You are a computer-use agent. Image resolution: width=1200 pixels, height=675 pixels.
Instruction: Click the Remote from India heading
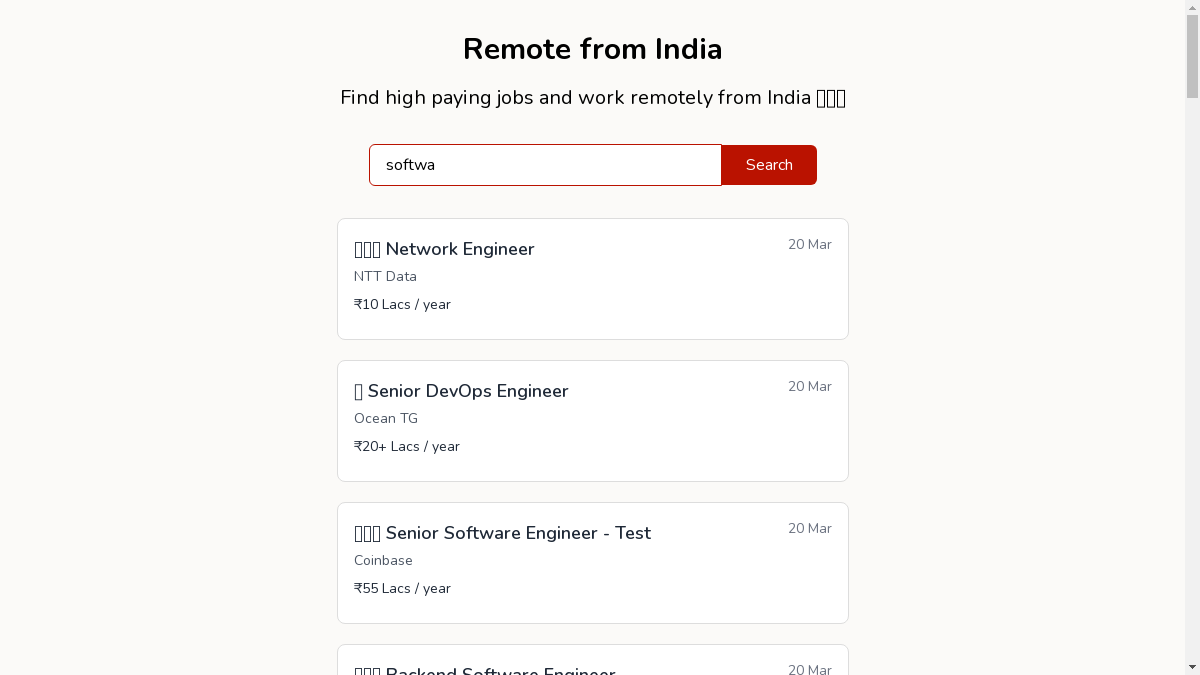tap(592, 49)
